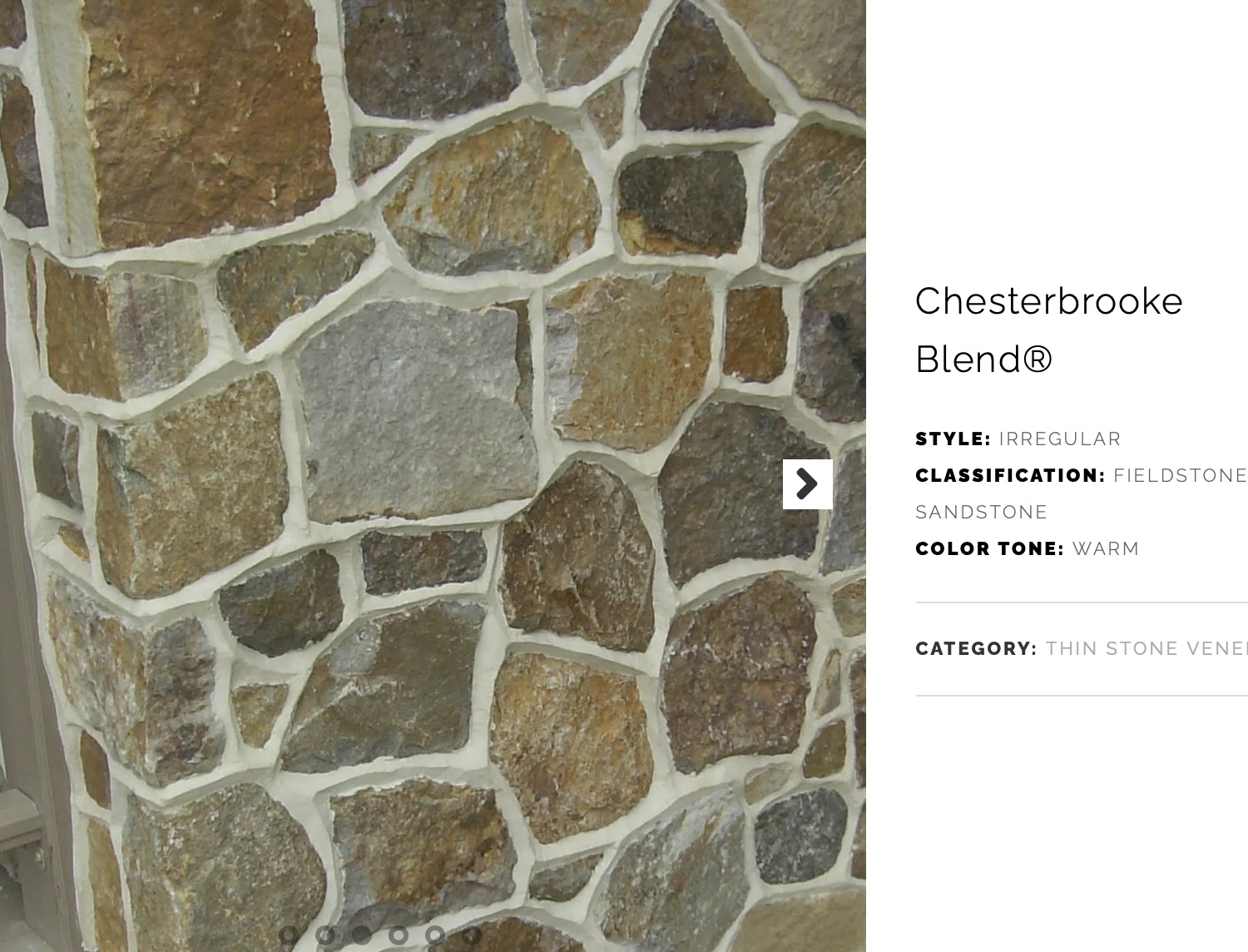The height and width of the screenshot is (952, 1248).
Task: Click the Warm color tone link
Action: (x=1106, y=548)
